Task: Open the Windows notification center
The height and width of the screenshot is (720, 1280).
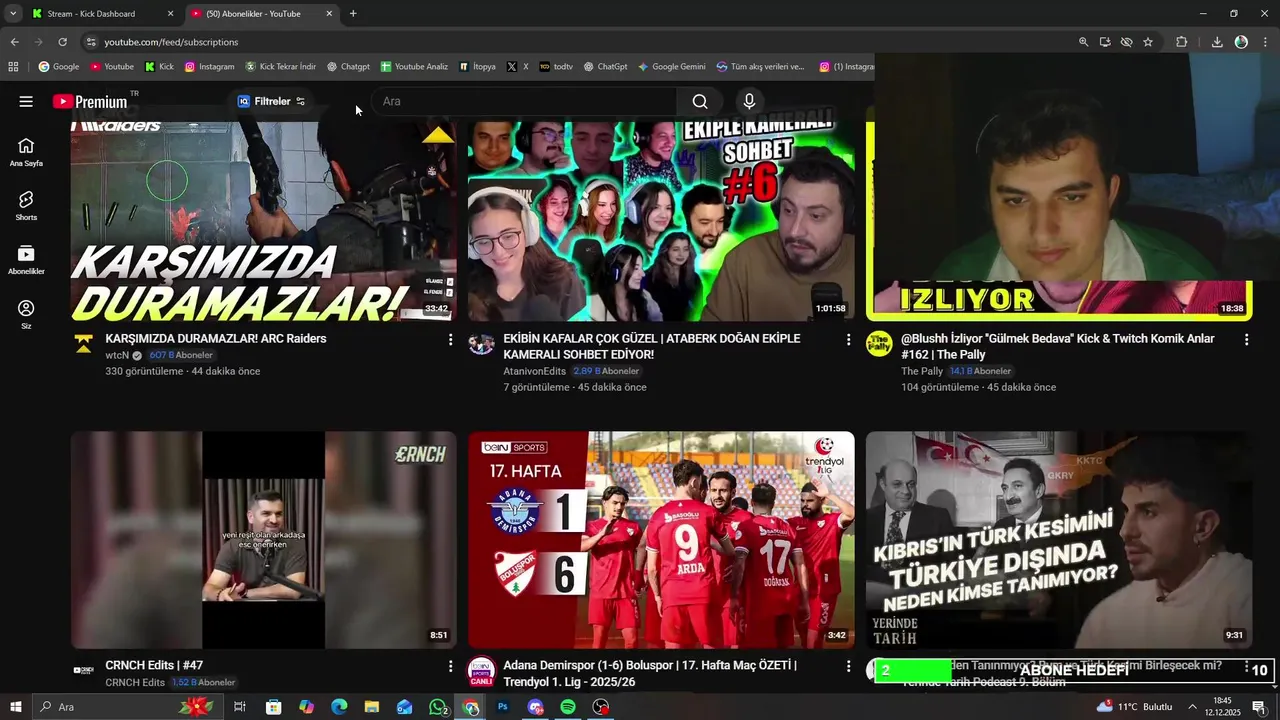Action: [1259, 707]
